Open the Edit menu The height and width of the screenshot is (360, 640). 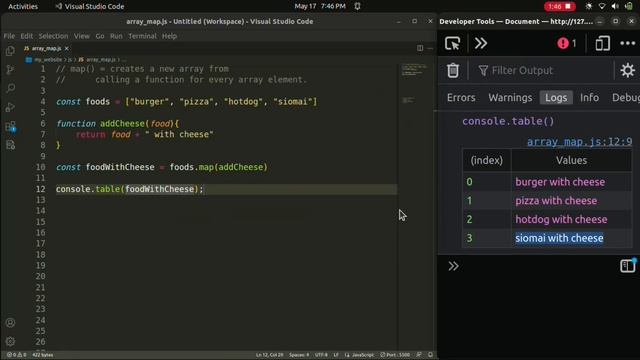coord(27,36)
